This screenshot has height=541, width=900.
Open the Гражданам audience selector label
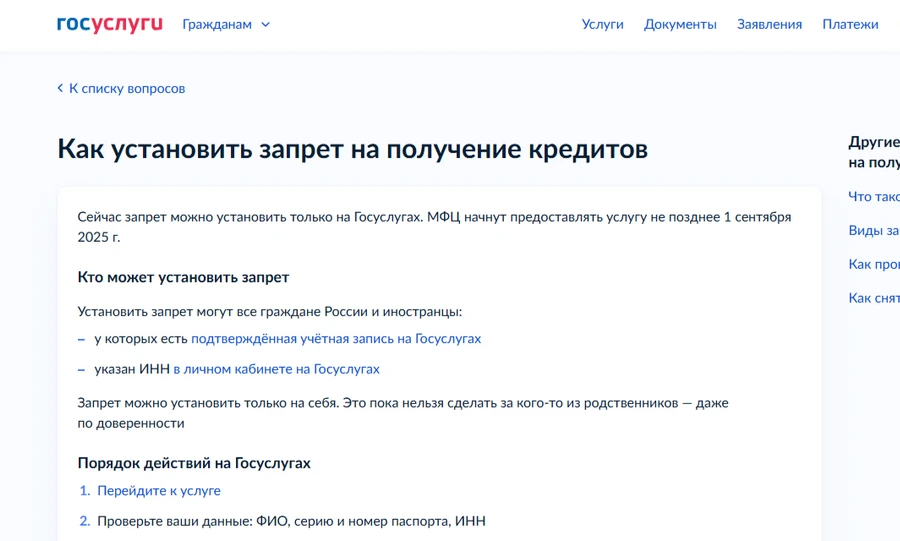(x=217, y=25)
